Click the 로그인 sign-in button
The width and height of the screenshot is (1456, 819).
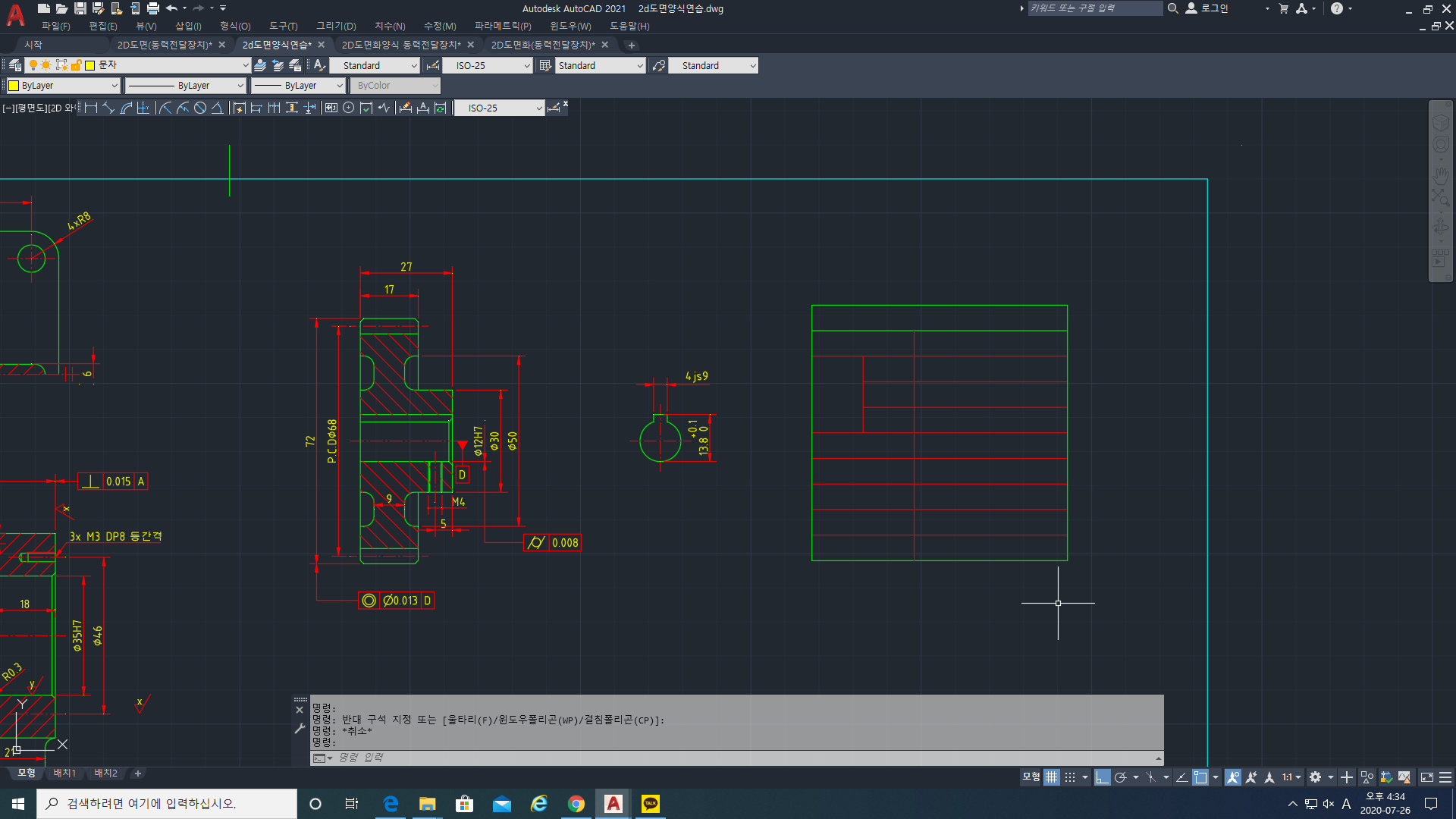coord(1214,8)
